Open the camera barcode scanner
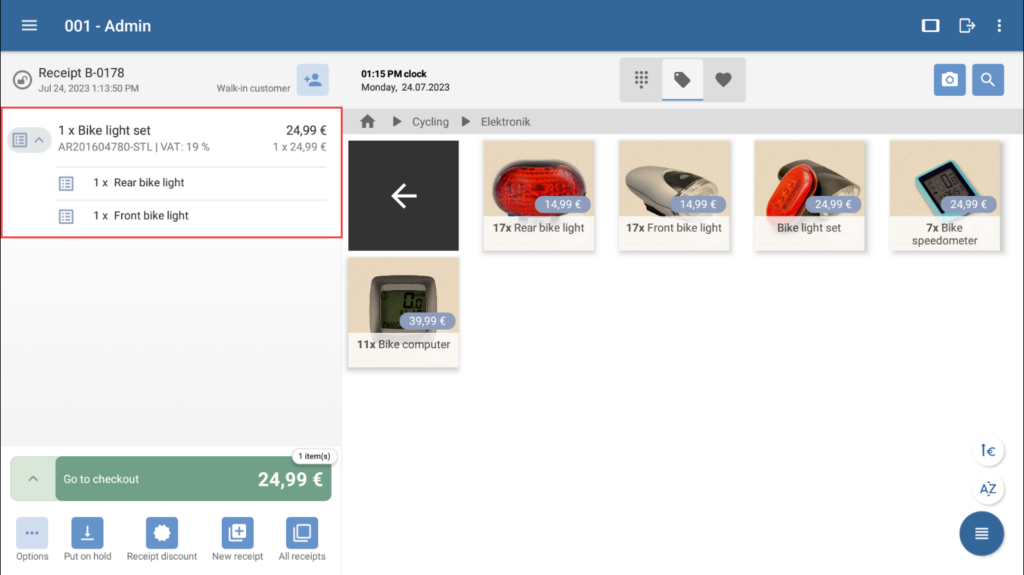Image resolution: width=1024 pixels, height=575 pixels. [950, 80]
